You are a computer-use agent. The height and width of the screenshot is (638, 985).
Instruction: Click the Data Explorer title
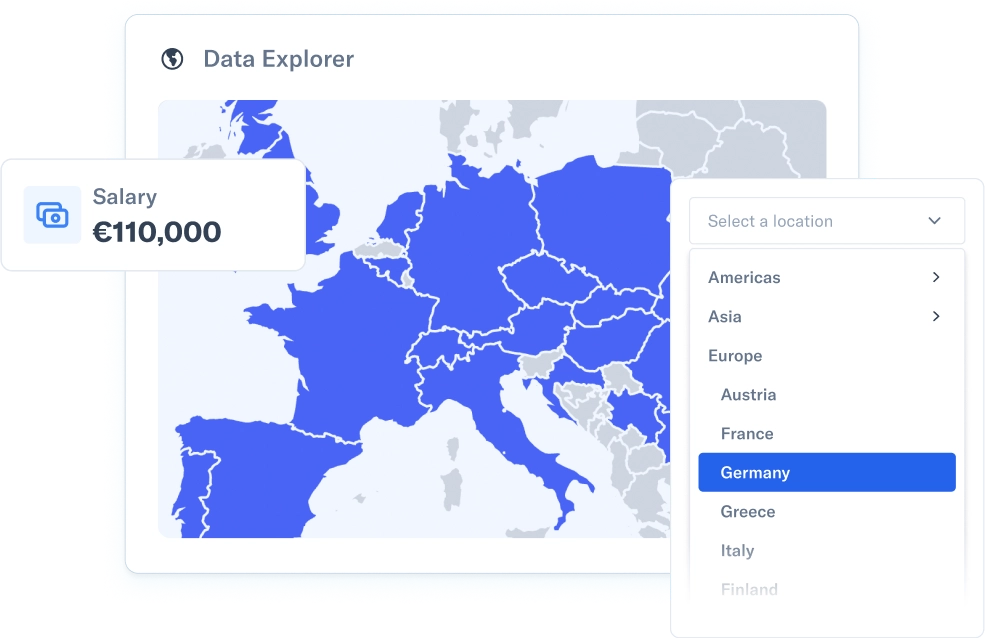coord(278,59)
